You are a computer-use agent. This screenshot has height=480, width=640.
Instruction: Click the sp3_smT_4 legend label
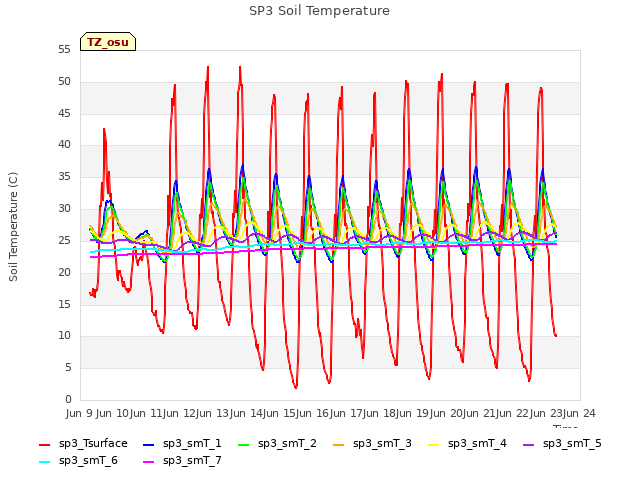tap(477, 444)
